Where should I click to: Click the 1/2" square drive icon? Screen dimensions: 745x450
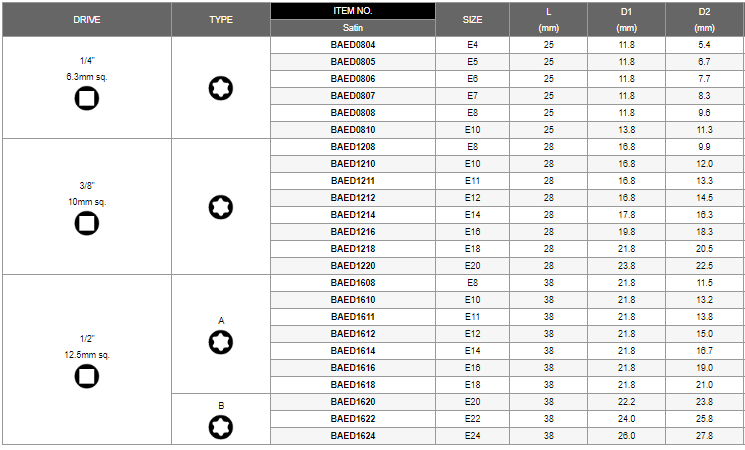coord(86,376)
